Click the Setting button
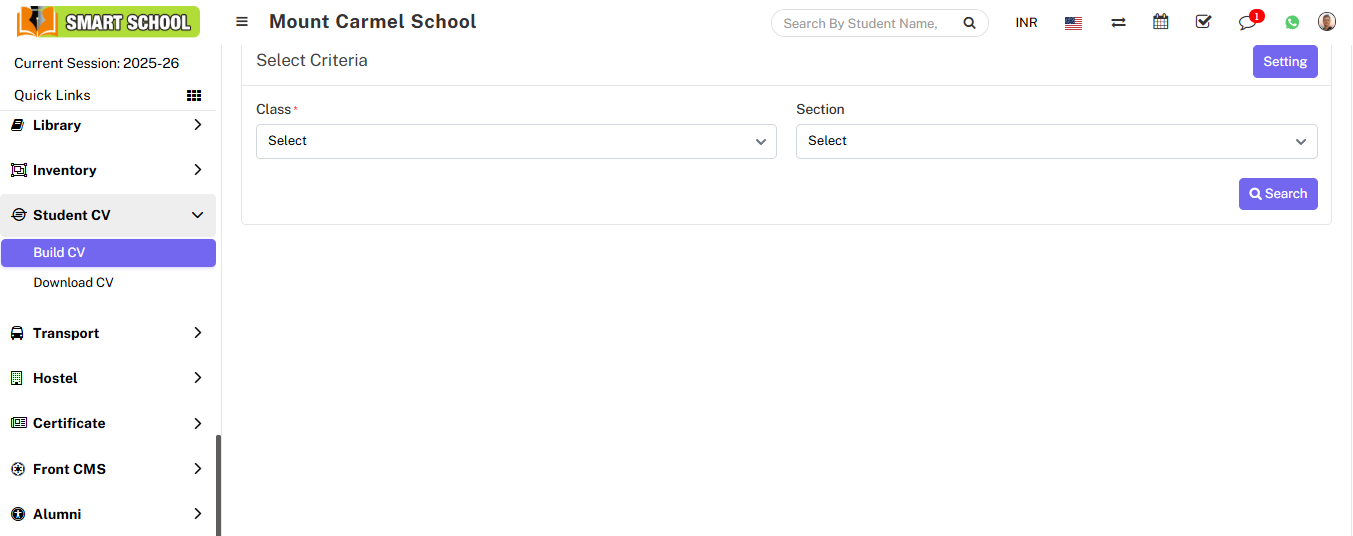Image resolution: width=1353 pixels, height=536 pixels. pyautogui.click(x=1284, y=62)
